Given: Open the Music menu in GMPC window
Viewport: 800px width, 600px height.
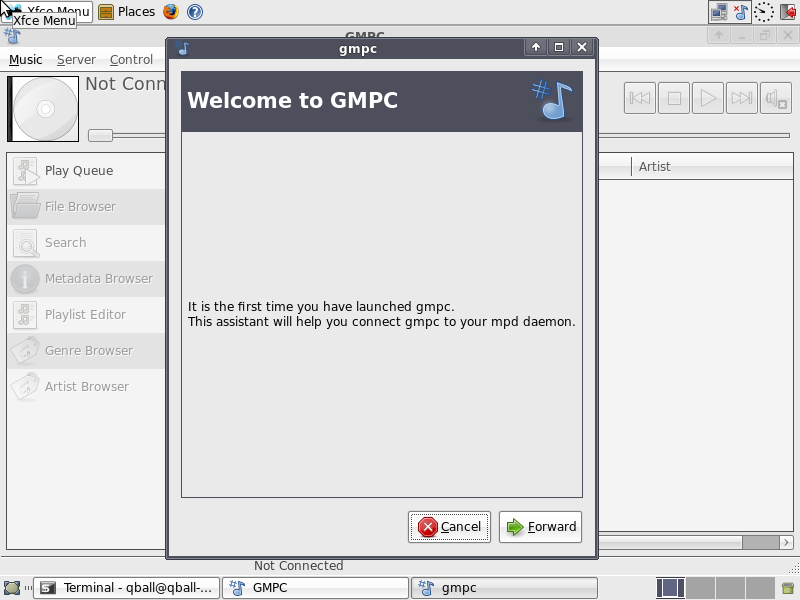Looking at the screenshot, I should pyautogui.click(x=26, y=60).
